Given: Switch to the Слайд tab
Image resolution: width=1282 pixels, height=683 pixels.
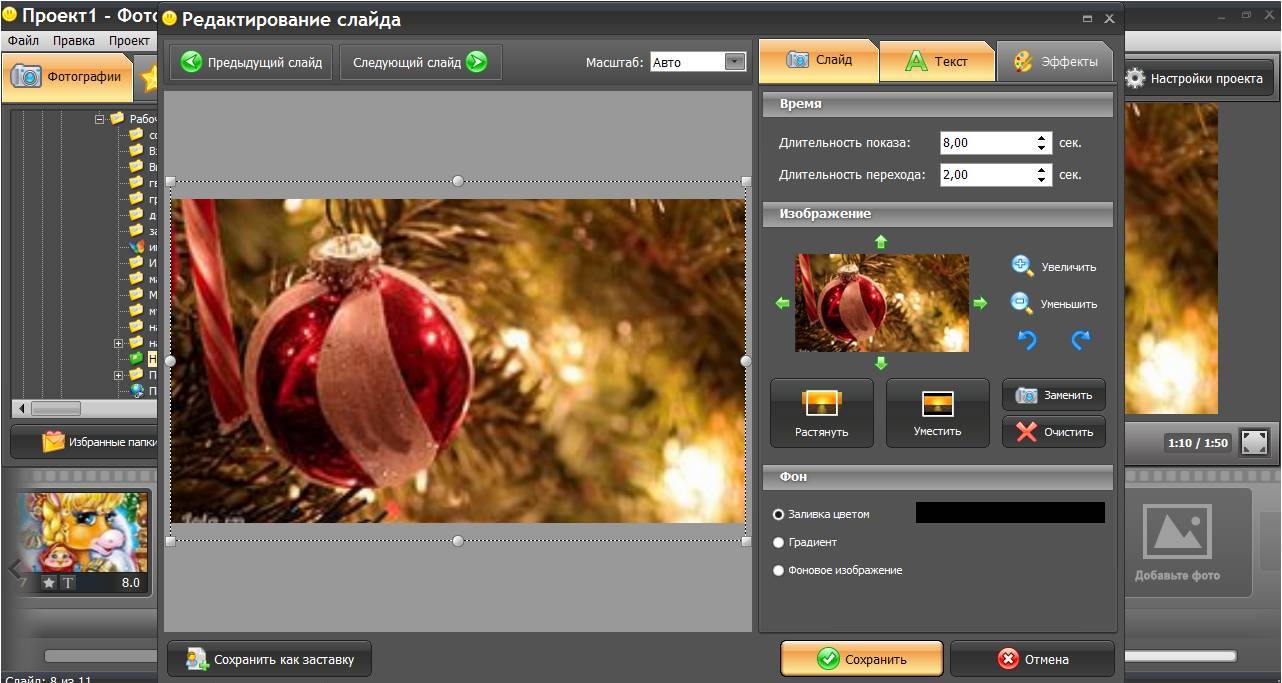Looking at the screenshot, I should [x=819, y=60].
